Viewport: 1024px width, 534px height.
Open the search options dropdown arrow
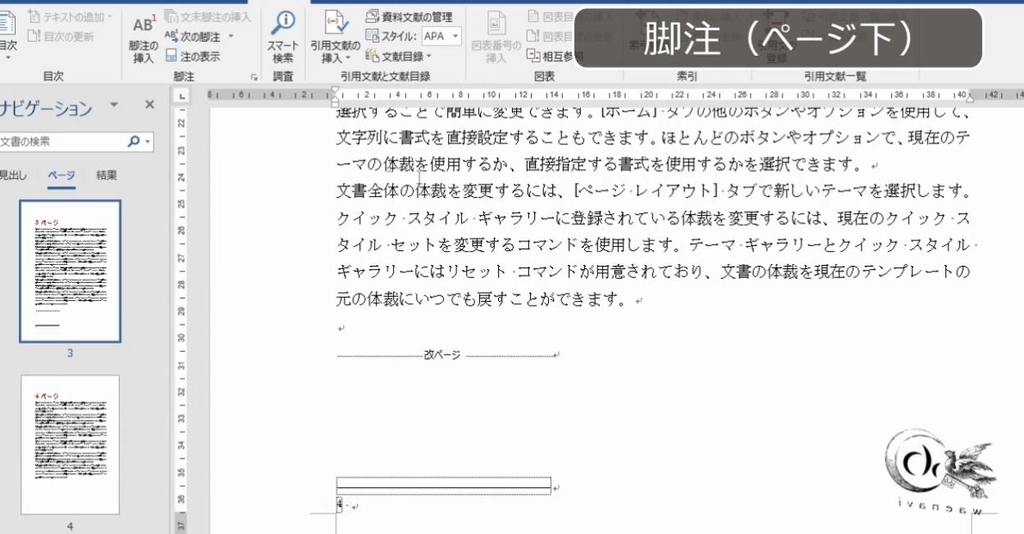(x=148, y=141)
